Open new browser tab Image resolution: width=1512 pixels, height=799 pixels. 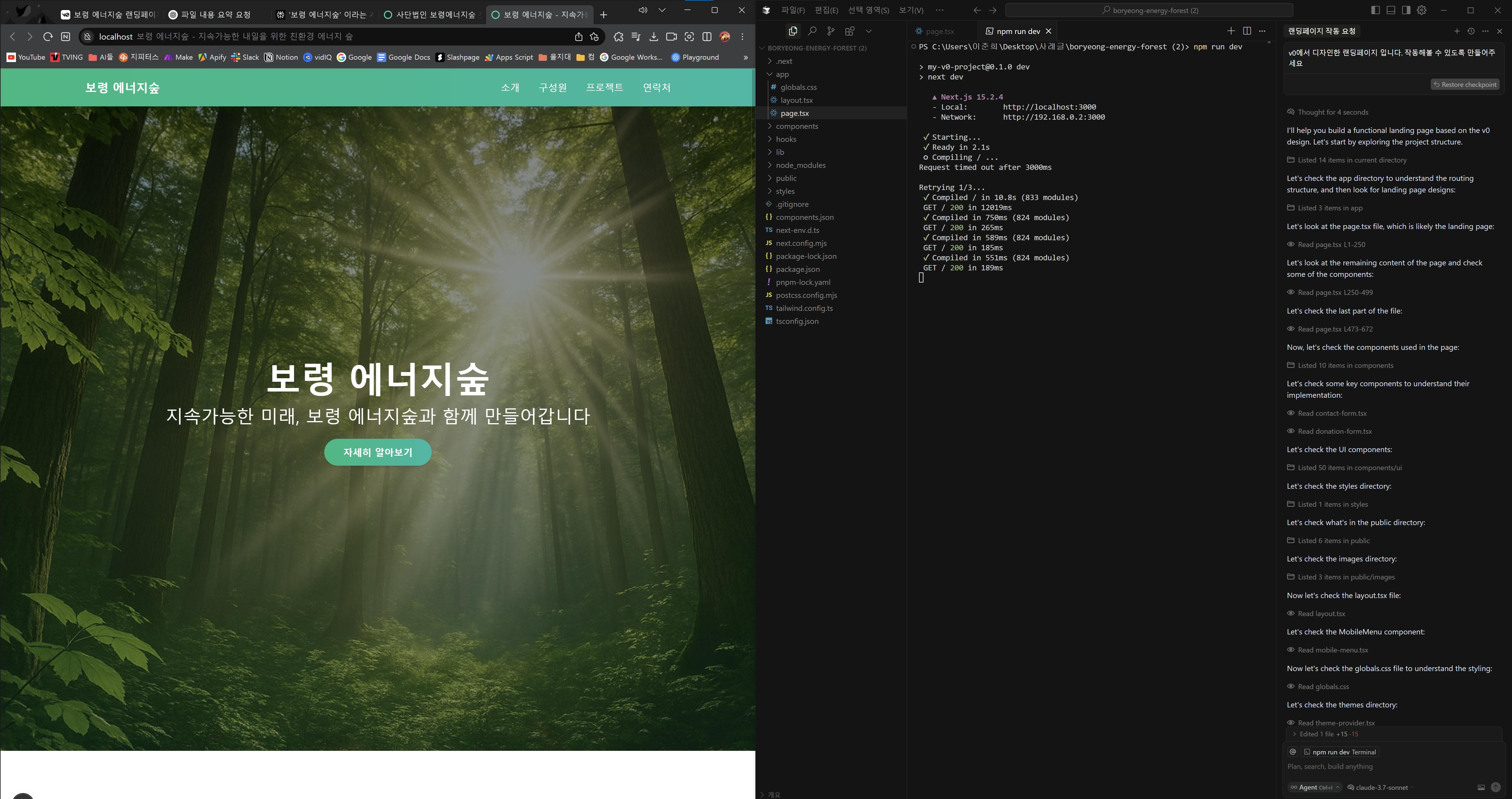click(603, 15)
